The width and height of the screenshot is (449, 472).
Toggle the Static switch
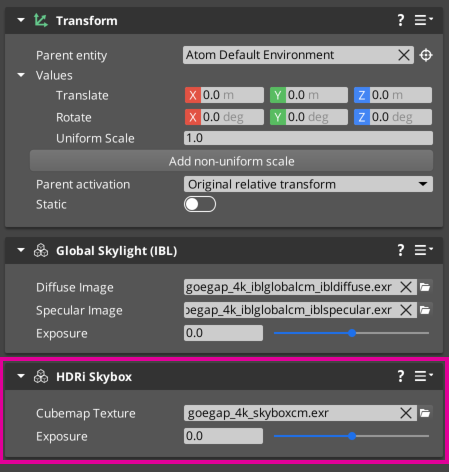pos(200,204)
